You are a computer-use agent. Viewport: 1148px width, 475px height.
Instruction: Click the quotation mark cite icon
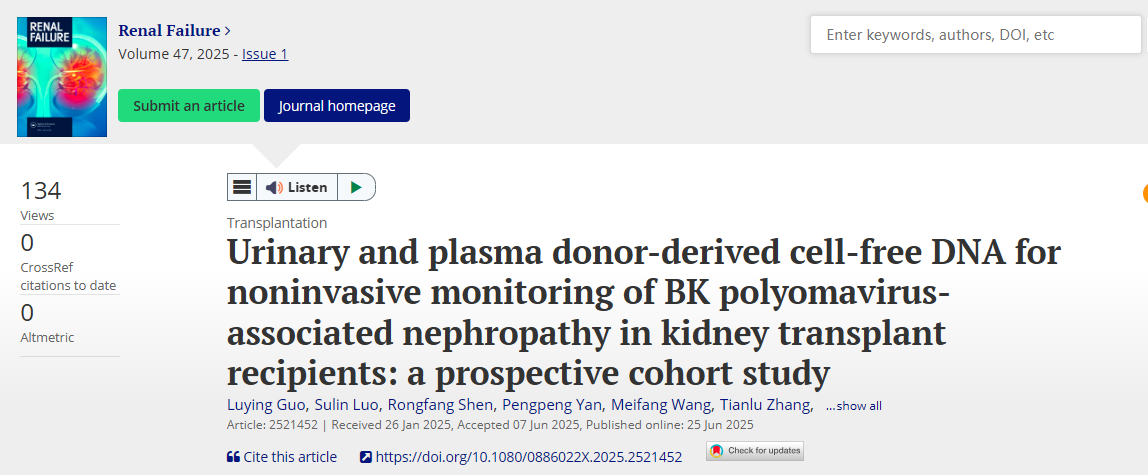point(233,457)
